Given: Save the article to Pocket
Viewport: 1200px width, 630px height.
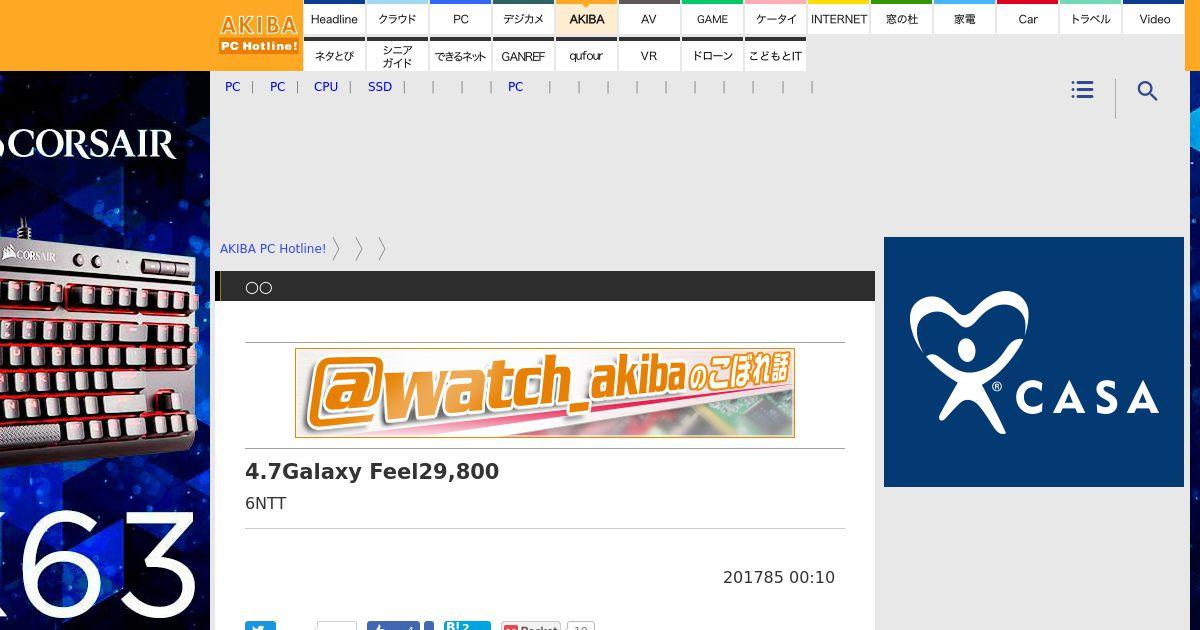Looking at the screenshot, I should tap(530, 626).
